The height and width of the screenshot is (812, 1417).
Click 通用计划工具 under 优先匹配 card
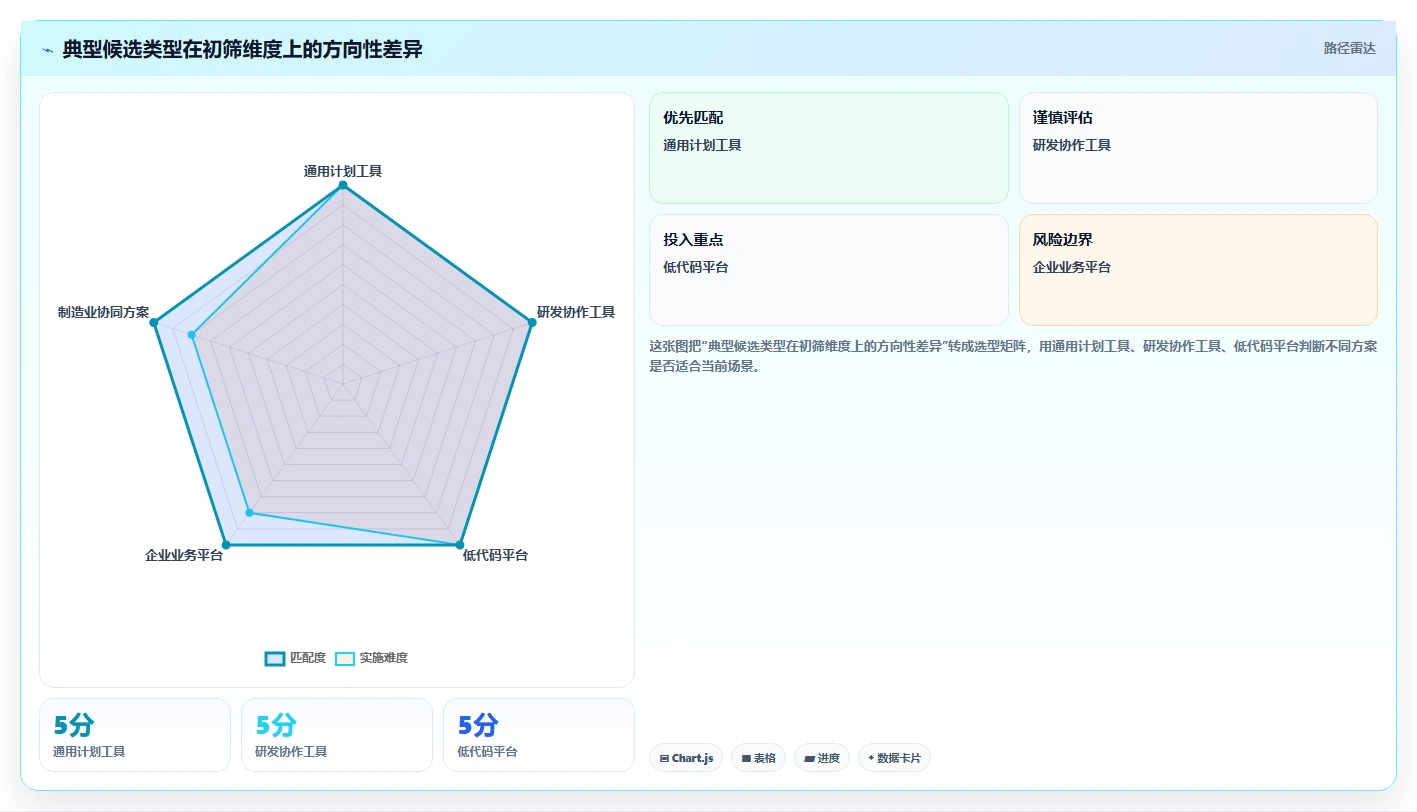[x=702, y=145]
